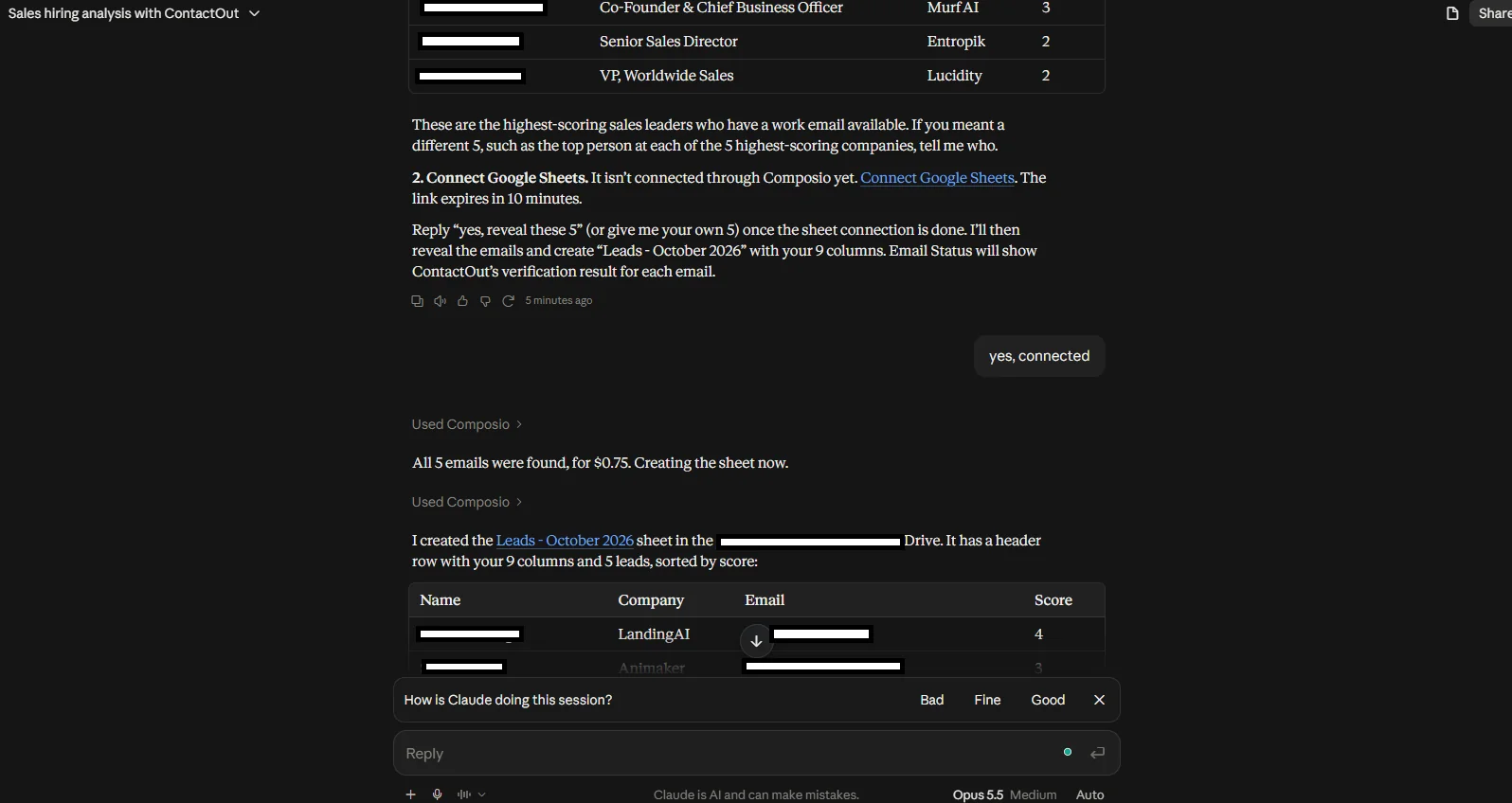Screen dimensions: 1512x803
Task: Open the Opus 5.5 model selector
Action: tap(978, 794)
